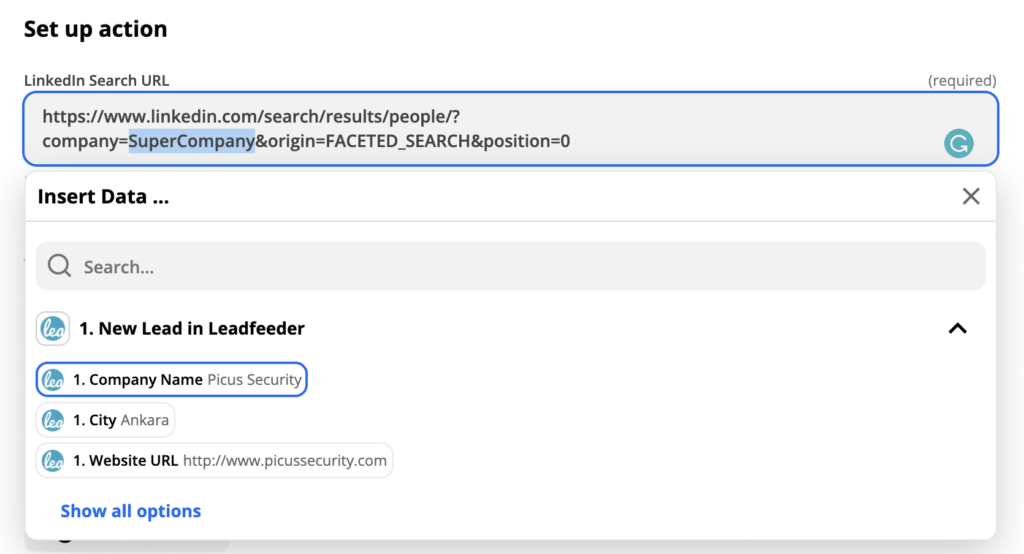1024x554 pixels.
Task: Click the Leadfeeder icon on Company Name pill
Action: tap(54, 380)
